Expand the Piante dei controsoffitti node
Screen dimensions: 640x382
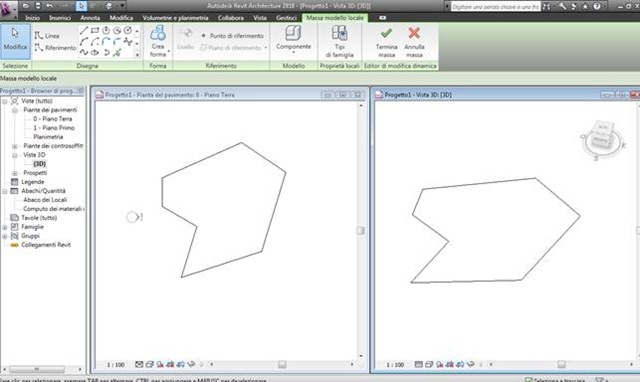click(x=15, y=146)
